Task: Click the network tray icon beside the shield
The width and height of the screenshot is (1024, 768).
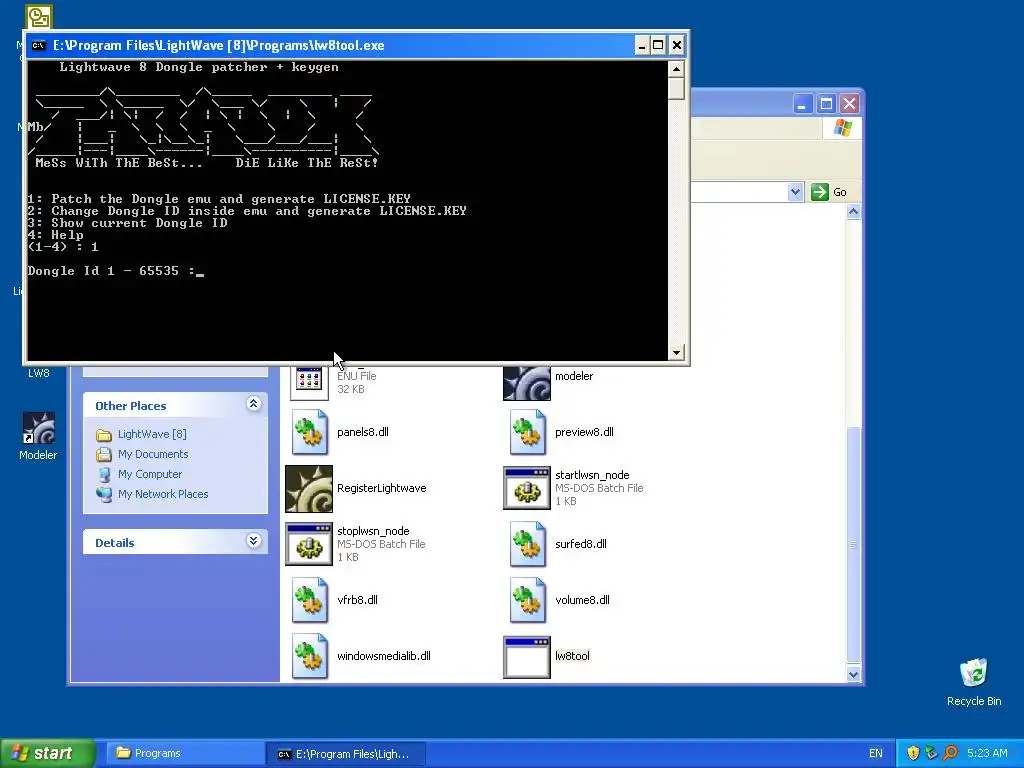Action: click(931, 753)
